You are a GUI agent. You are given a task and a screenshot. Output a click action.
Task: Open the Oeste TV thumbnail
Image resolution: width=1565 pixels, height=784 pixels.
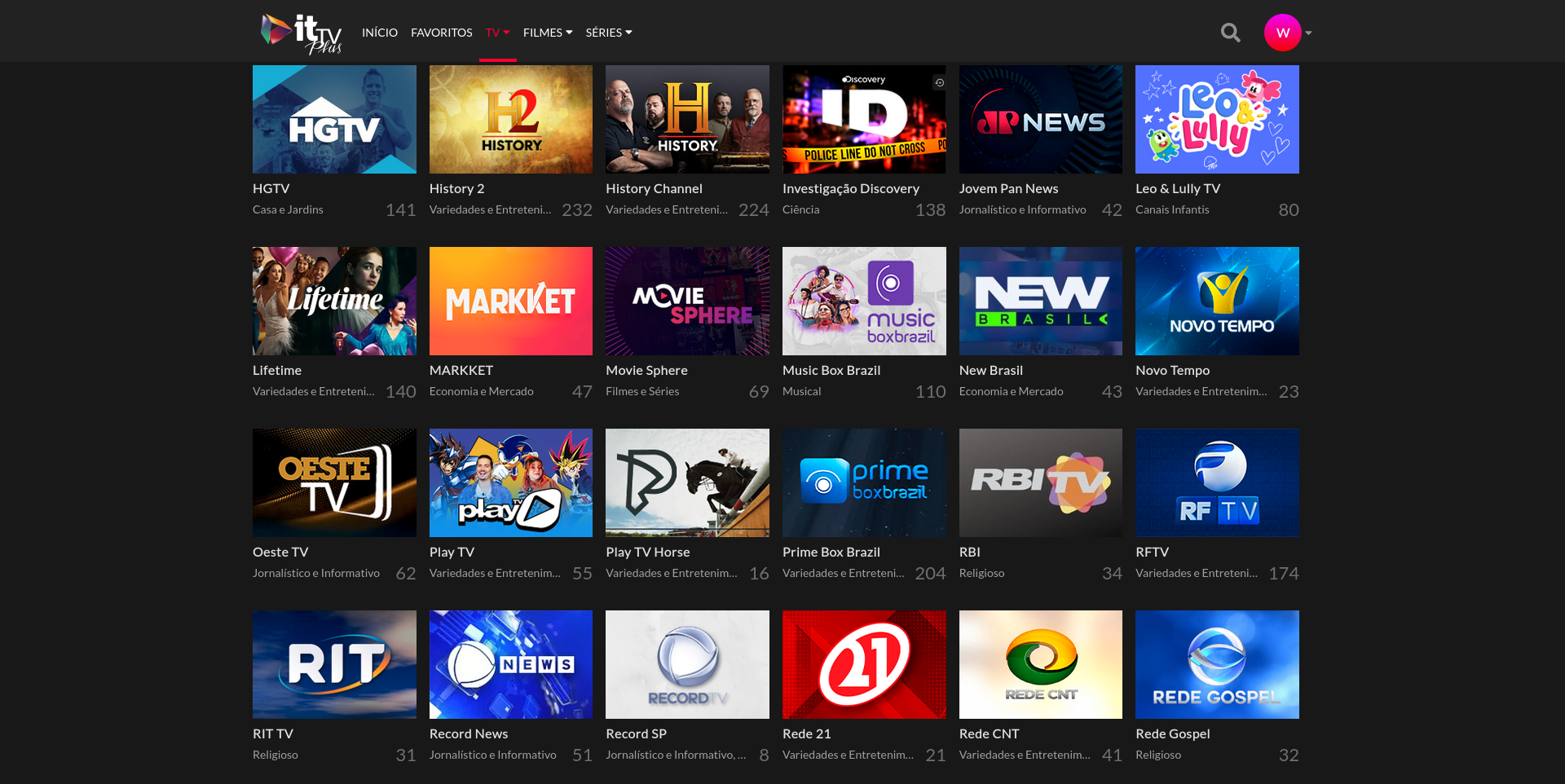[x=334, y=482]
